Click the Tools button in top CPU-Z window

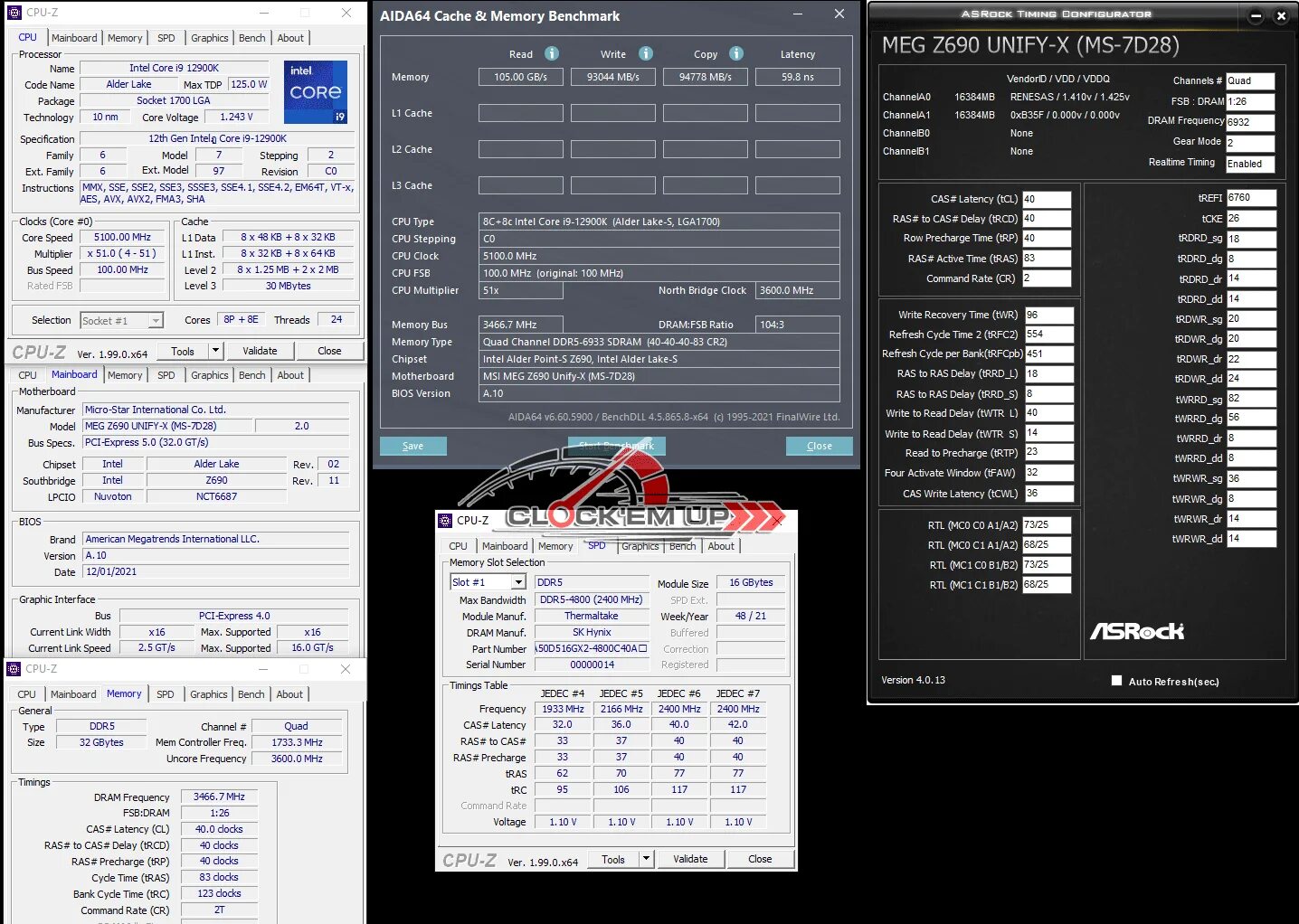pyautogui.click(x=183, y=351)
